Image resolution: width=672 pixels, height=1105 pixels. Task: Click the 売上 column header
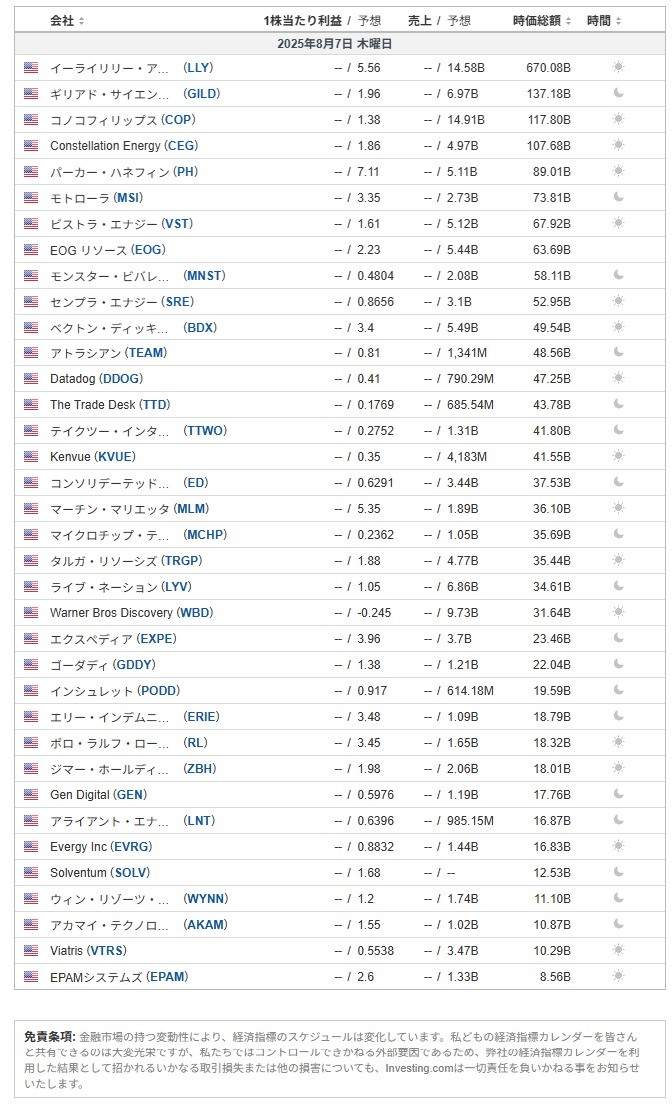tap(419, 20)
